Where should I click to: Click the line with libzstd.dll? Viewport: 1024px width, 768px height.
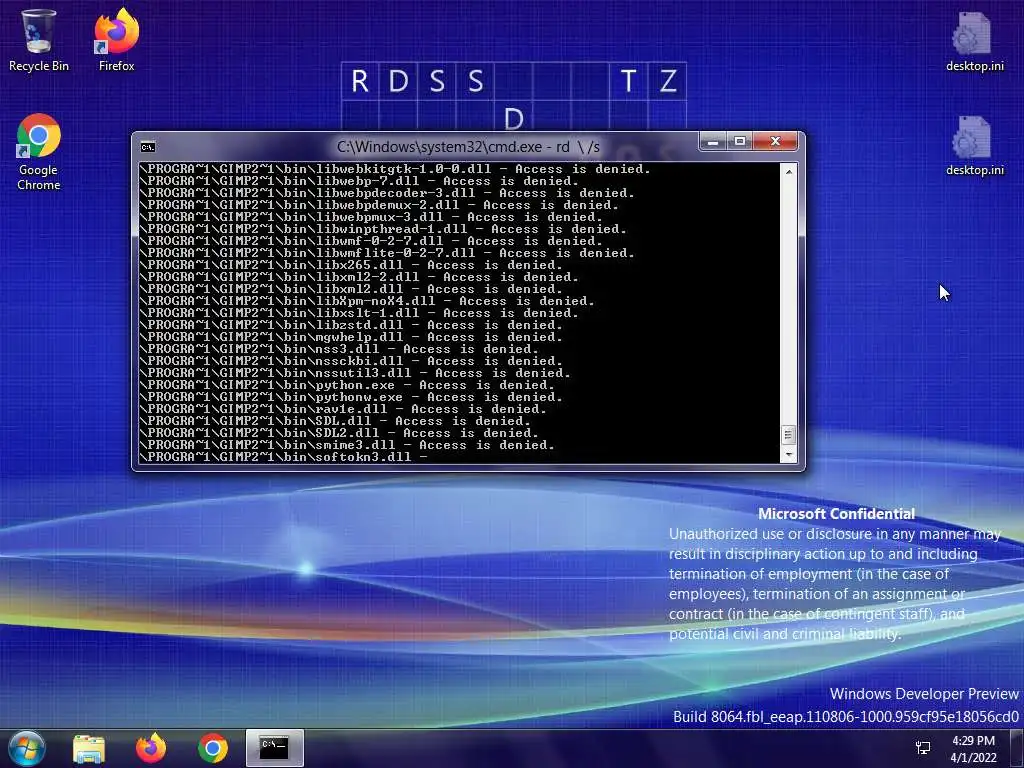pyautogui.click(x=351, y=325)
